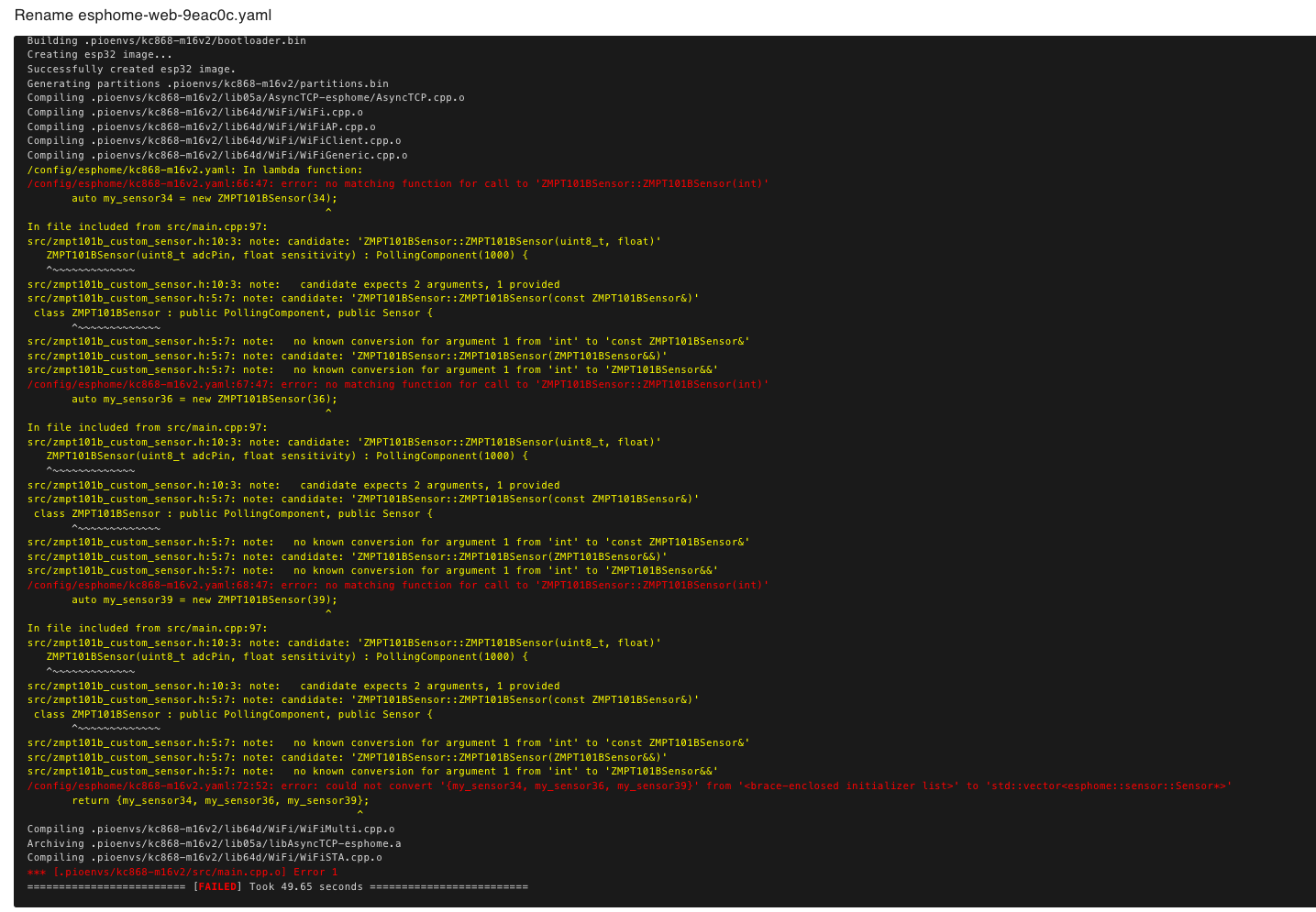Click the Rename esphome-web-9eac0c.yaml dialog title
The height and width of the screenshot is (912, 1316).
pyautogui.click(x=142, y=16)
